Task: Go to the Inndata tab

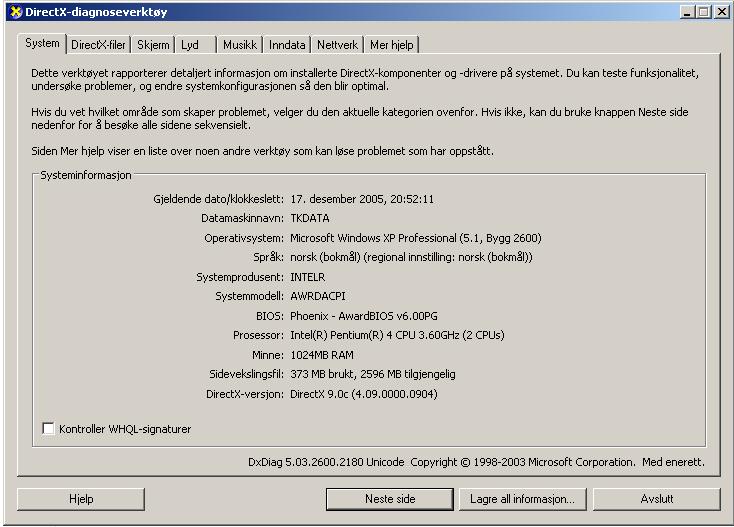Action: click(x=287, y=45)
